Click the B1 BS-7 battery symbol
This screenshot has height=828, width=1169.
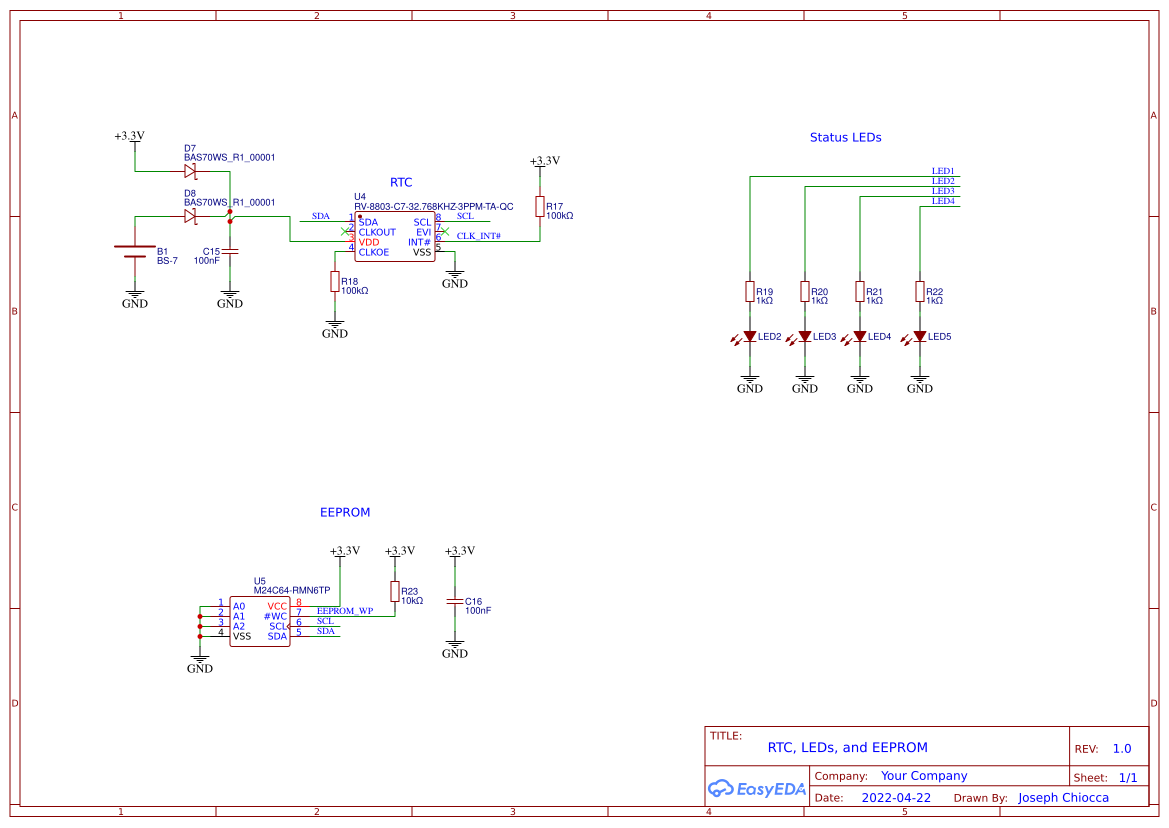coord(133,253)
